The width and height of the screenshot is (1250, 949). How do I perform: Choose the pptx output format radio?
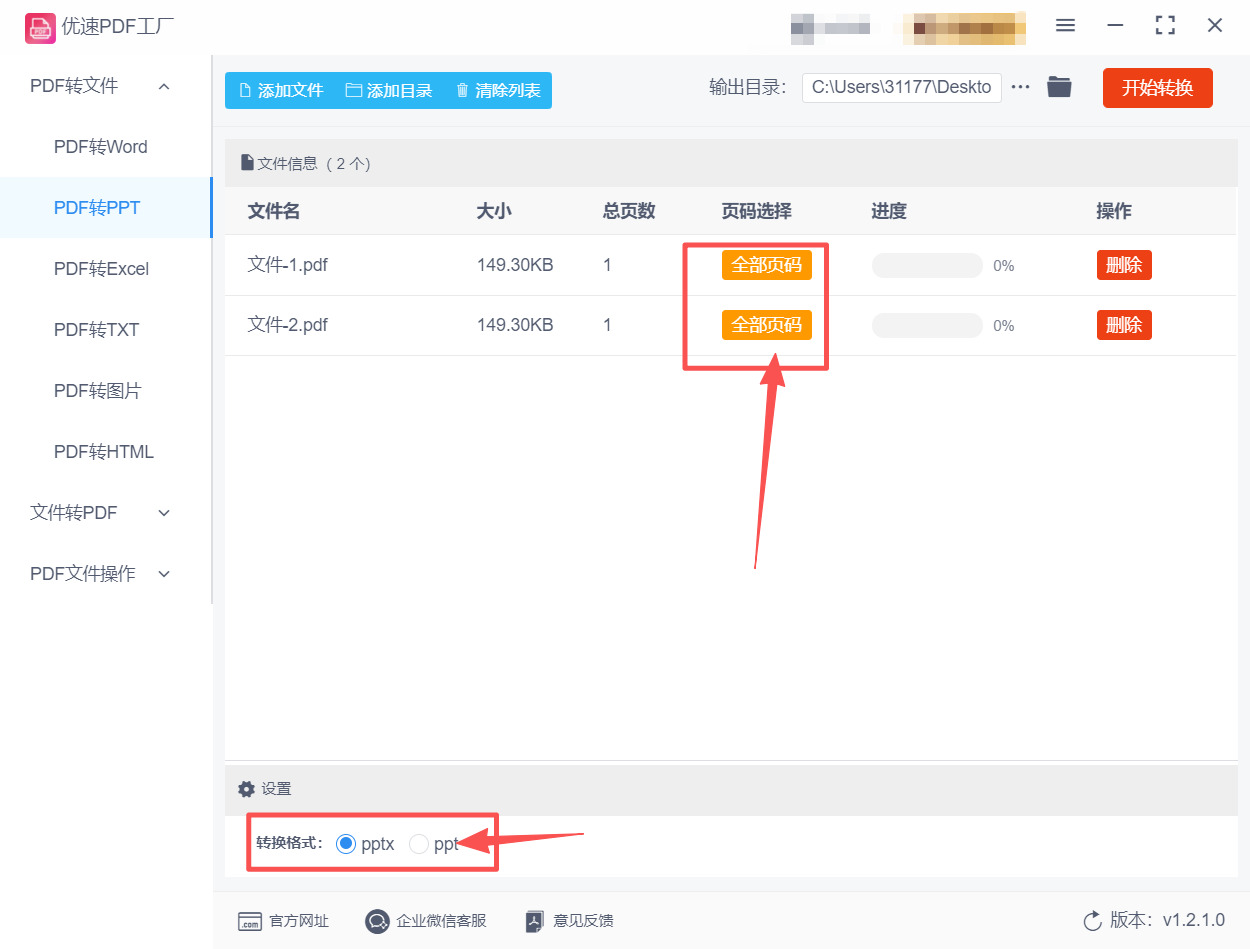click(346, 844)
